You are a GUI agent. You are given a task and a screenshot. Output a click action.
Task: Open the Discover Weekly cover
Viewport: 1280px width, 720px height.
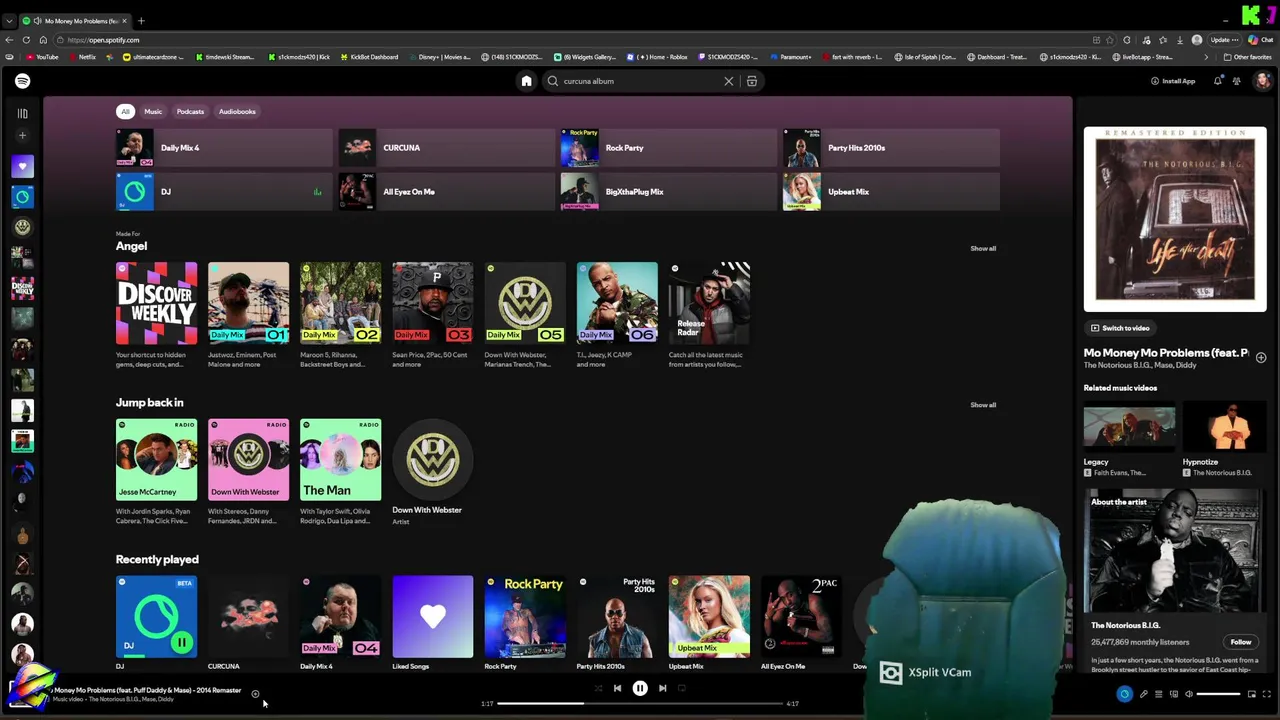pos(156,303)
